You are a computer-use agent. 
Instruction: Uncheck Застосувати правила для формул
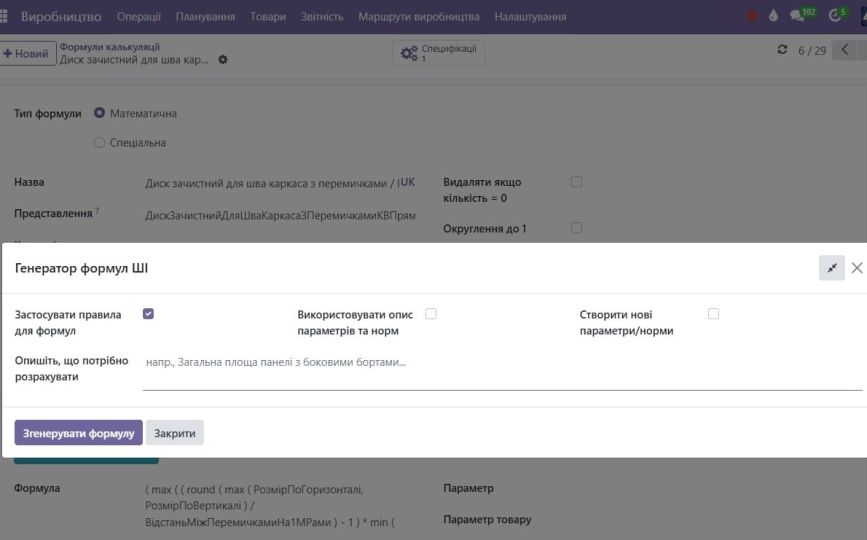(x=149, y=314)
